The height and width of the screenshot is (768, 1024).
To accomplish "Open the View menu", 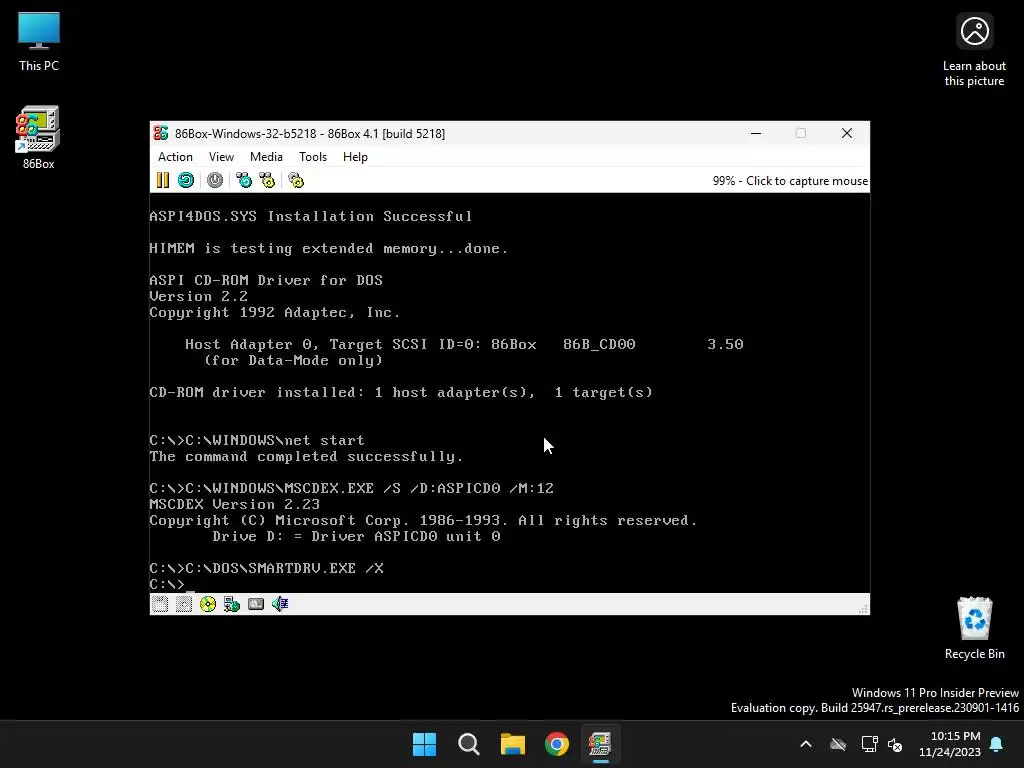I will (x=221, y=157).
